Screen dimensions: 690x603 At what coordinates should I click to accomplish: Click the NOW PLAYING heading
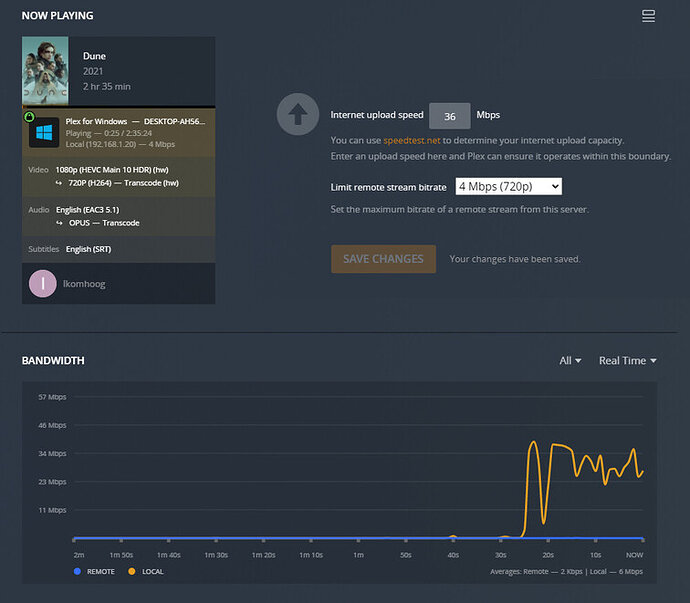pos(57,16)
